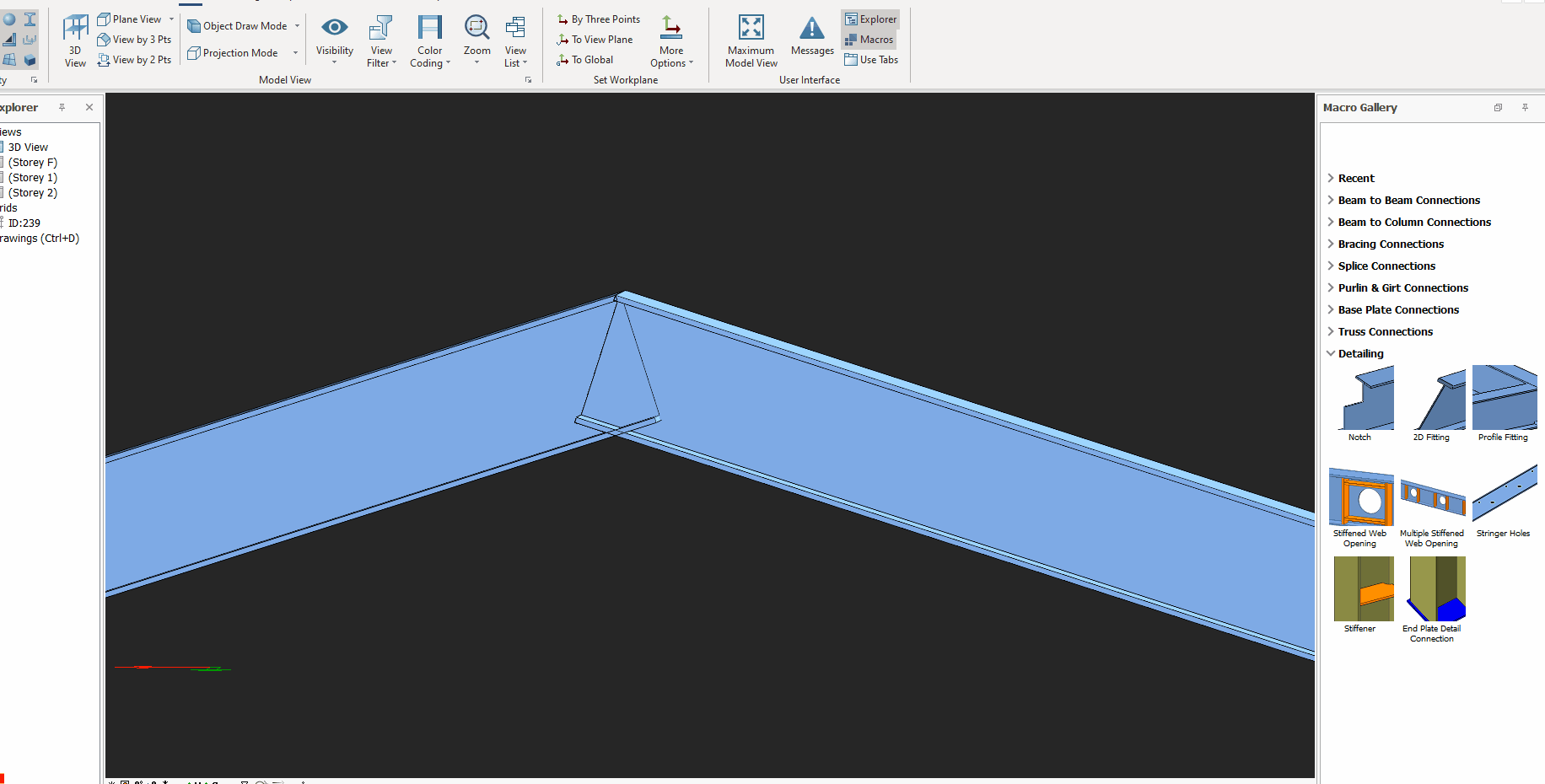The image size is (1545, 784).
Task: Collapse the Detailing category
Action: tap(1360, 354)
